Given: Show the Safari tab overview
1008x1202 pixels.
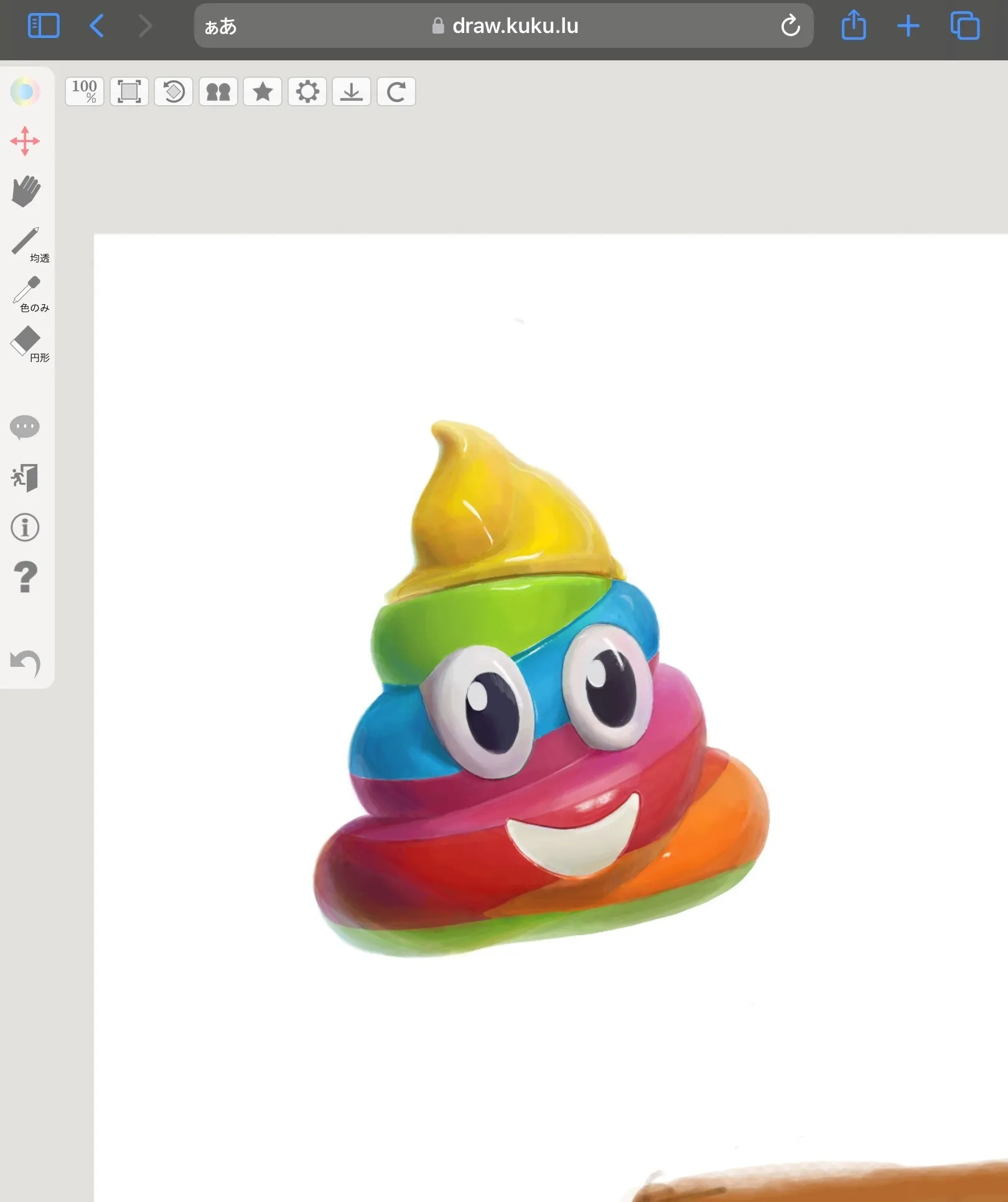Looking at the screenshot, I should (965, 26).
